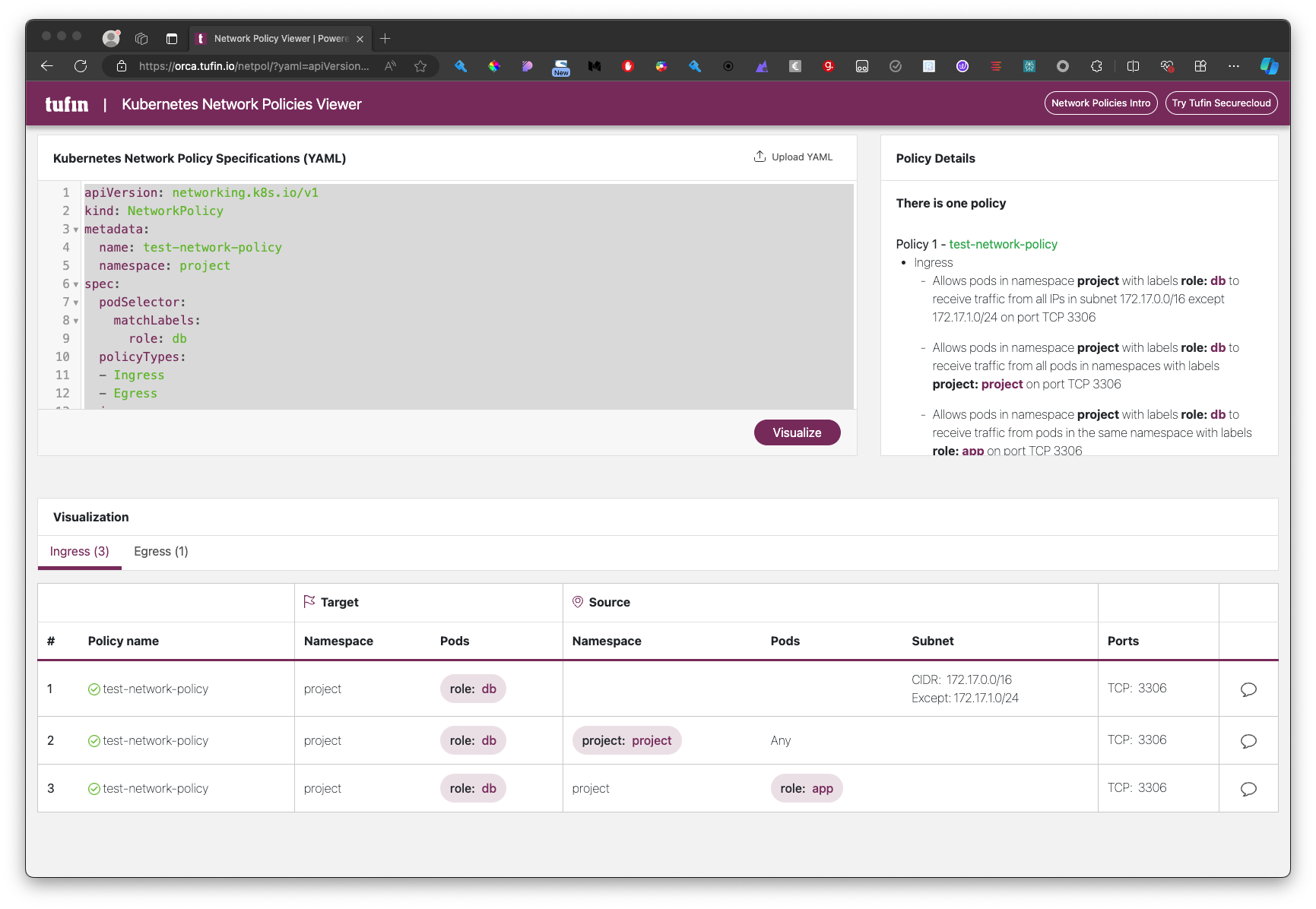Collapse the metadata fold arrow on line 3
The image size is (1316, 909).
tap(76, 230)
